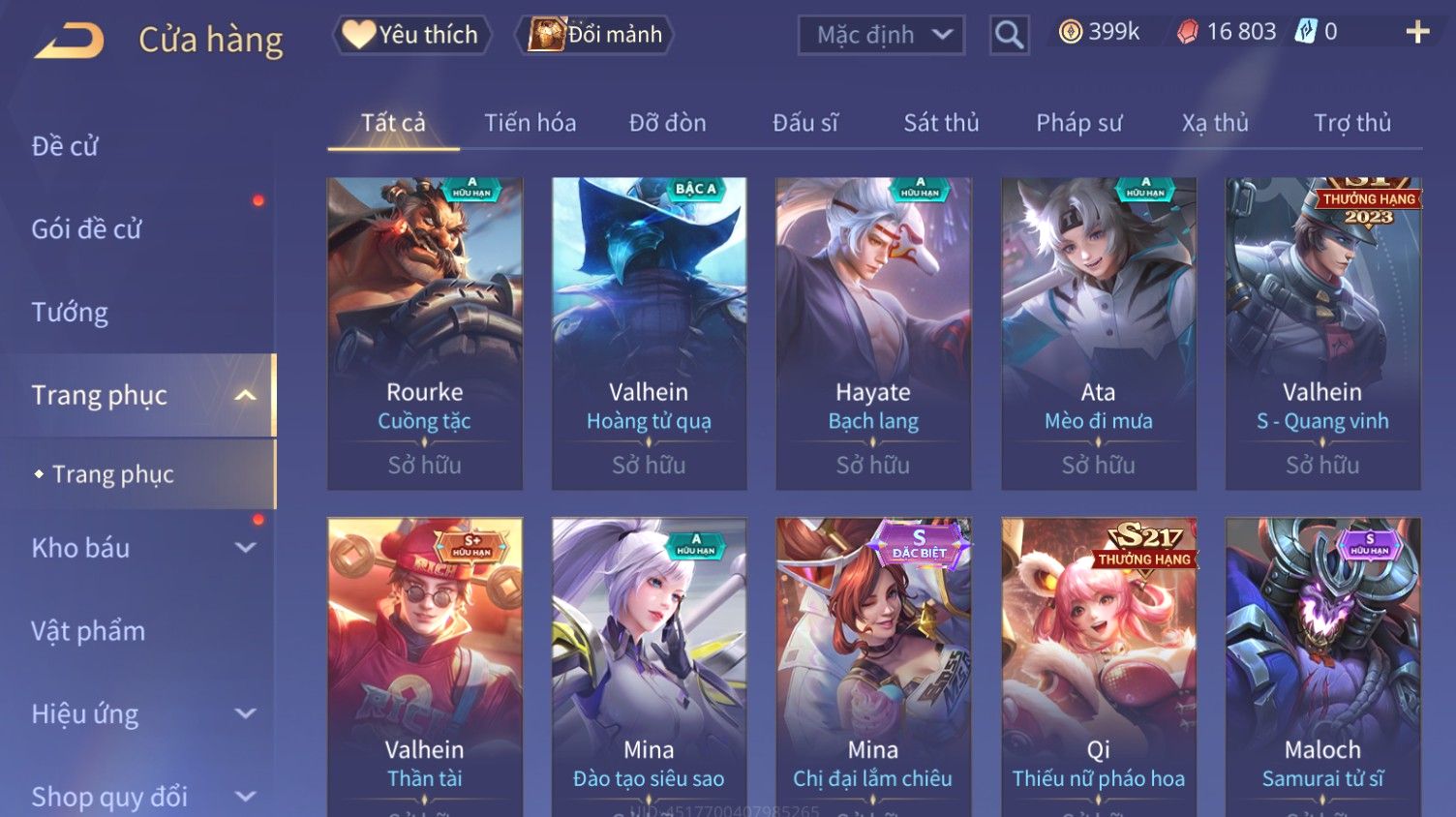Switch to the Pháp sư tab
This screenshot has height=817, width=1456.
(1078, 123)
